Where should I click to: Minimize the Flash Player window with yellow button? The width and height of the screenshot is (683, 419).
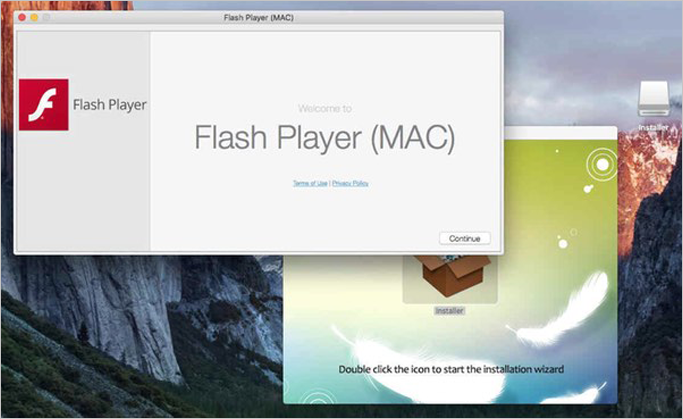[x=34, y=17]
